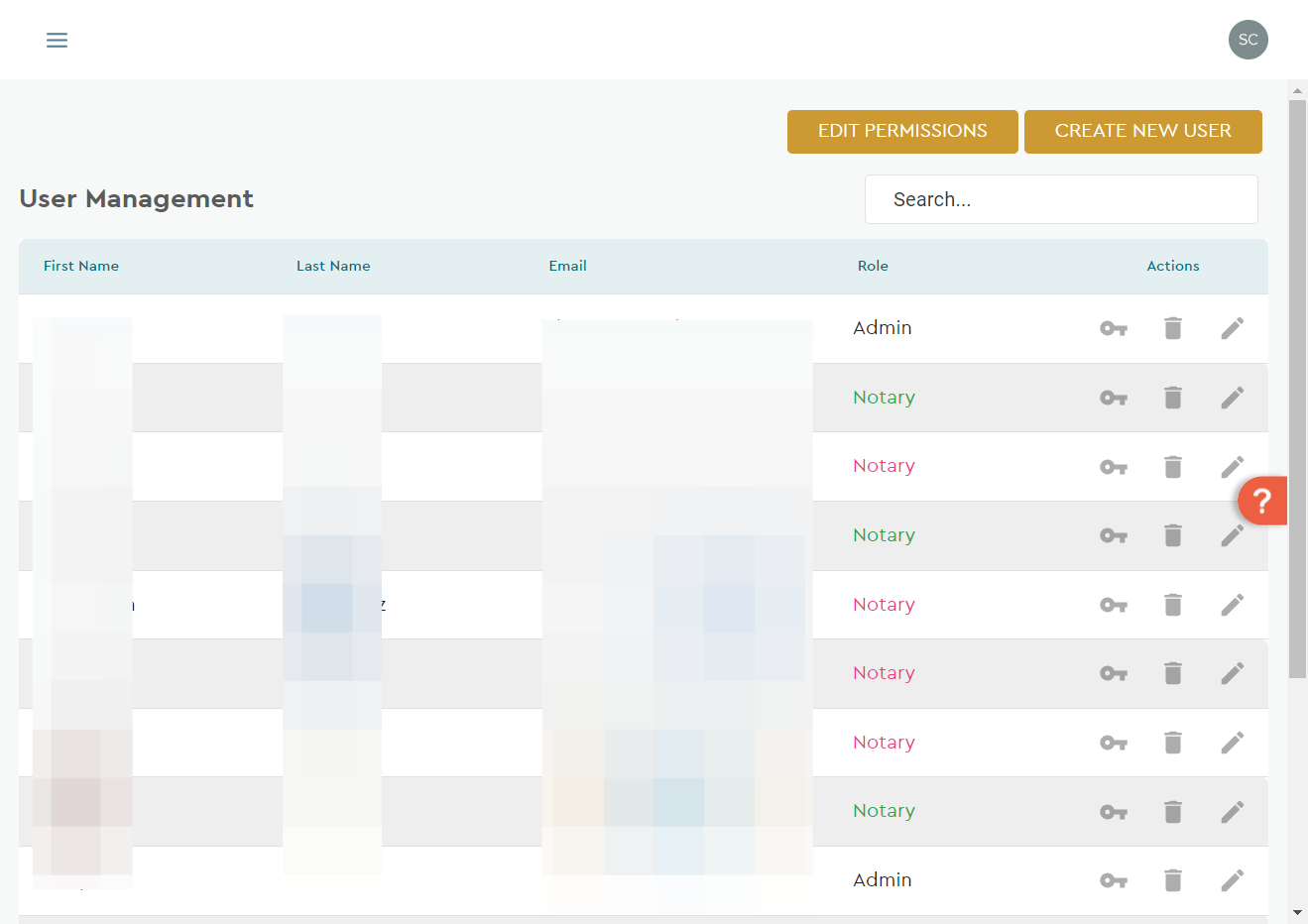Click the User Management heading
This screenshot has height=924, width=1308.
[137, 199]
